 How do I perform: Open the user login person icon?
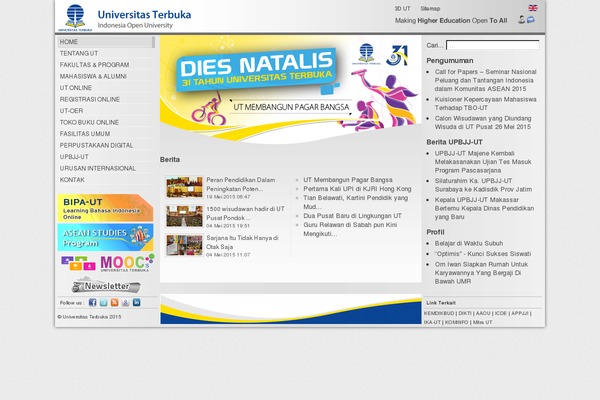521,20
